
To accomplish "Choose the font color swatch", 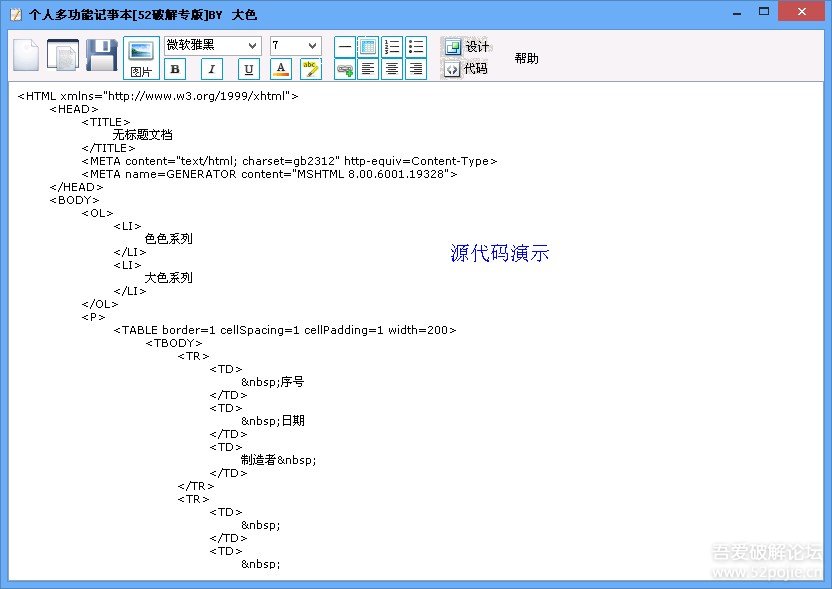I will coord(281,69).
